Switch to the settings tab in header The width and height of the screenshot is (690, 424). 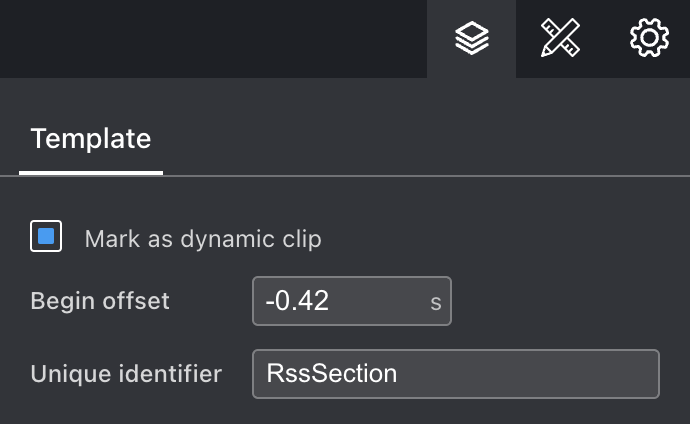coord(647,39)
